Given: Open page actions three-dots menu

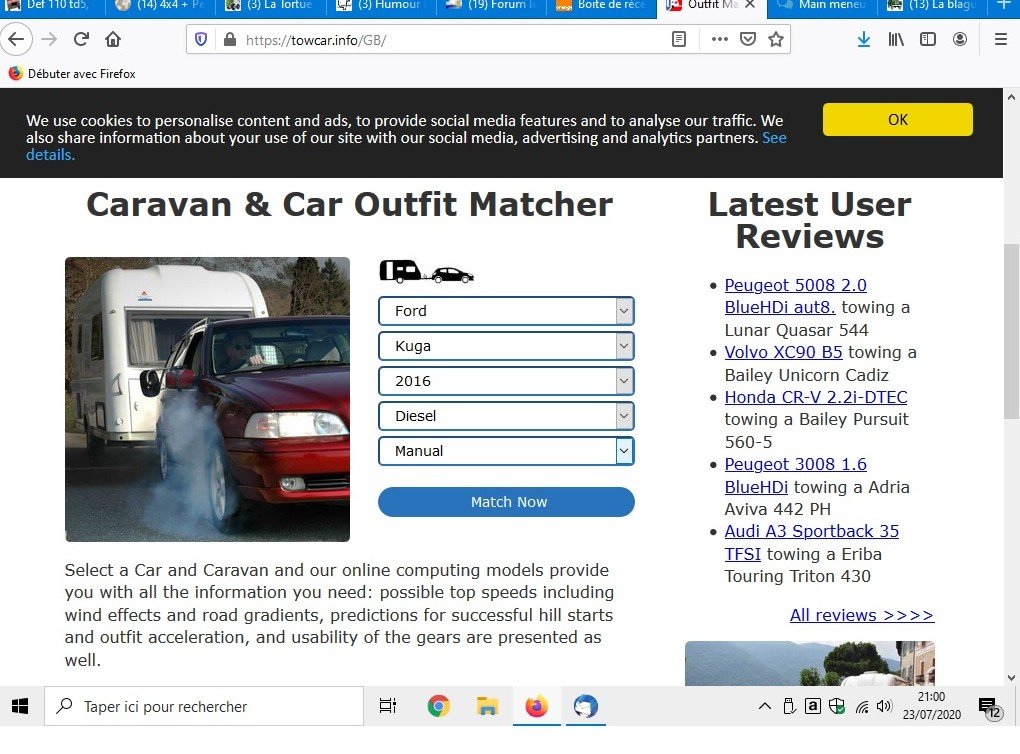Looking at the screenshot, I should pyautogui.click(x=719, y=40).
